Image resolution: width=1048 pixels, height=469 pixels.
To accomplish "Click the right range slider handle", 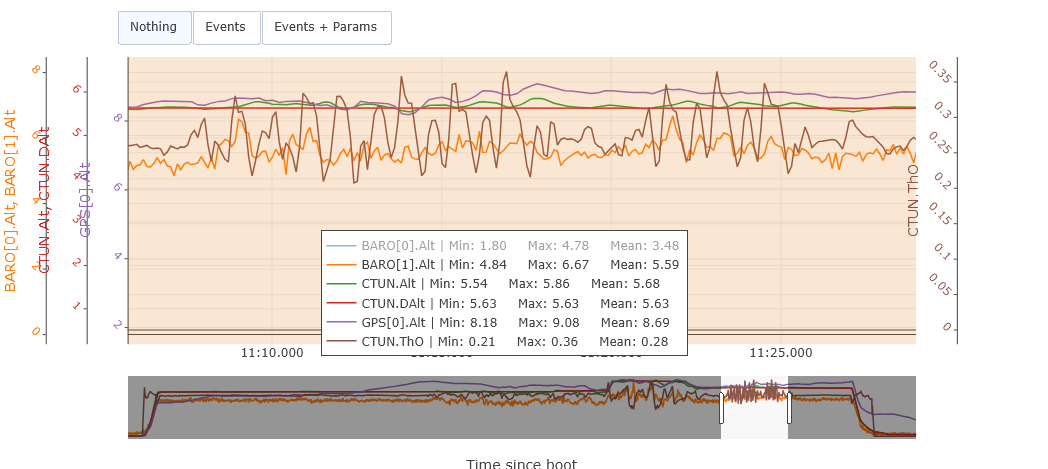I will point(789,407).
